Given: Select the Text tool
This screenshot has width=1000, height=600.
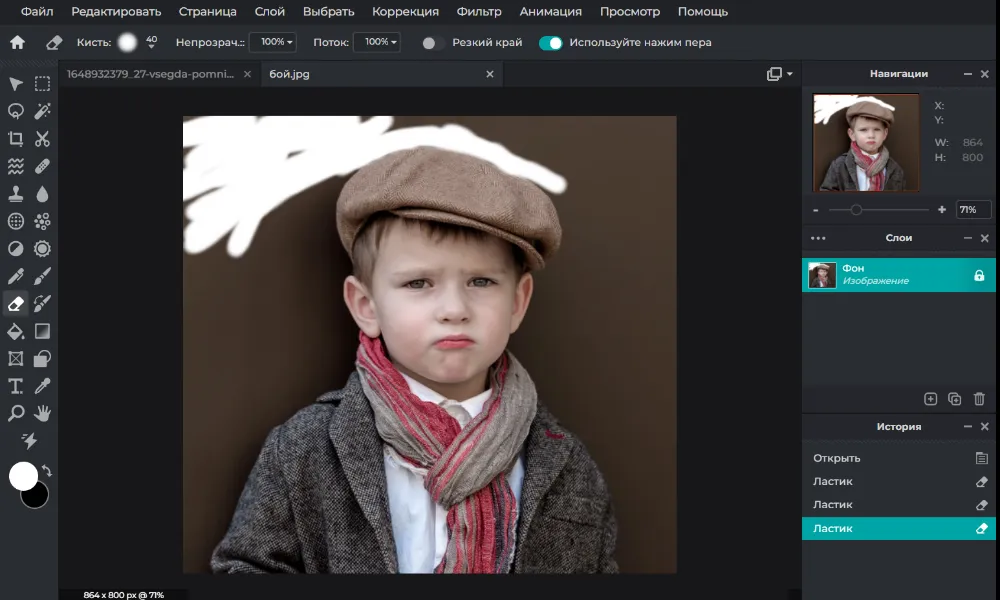Looking at the screenshot, I should point(16,386).
